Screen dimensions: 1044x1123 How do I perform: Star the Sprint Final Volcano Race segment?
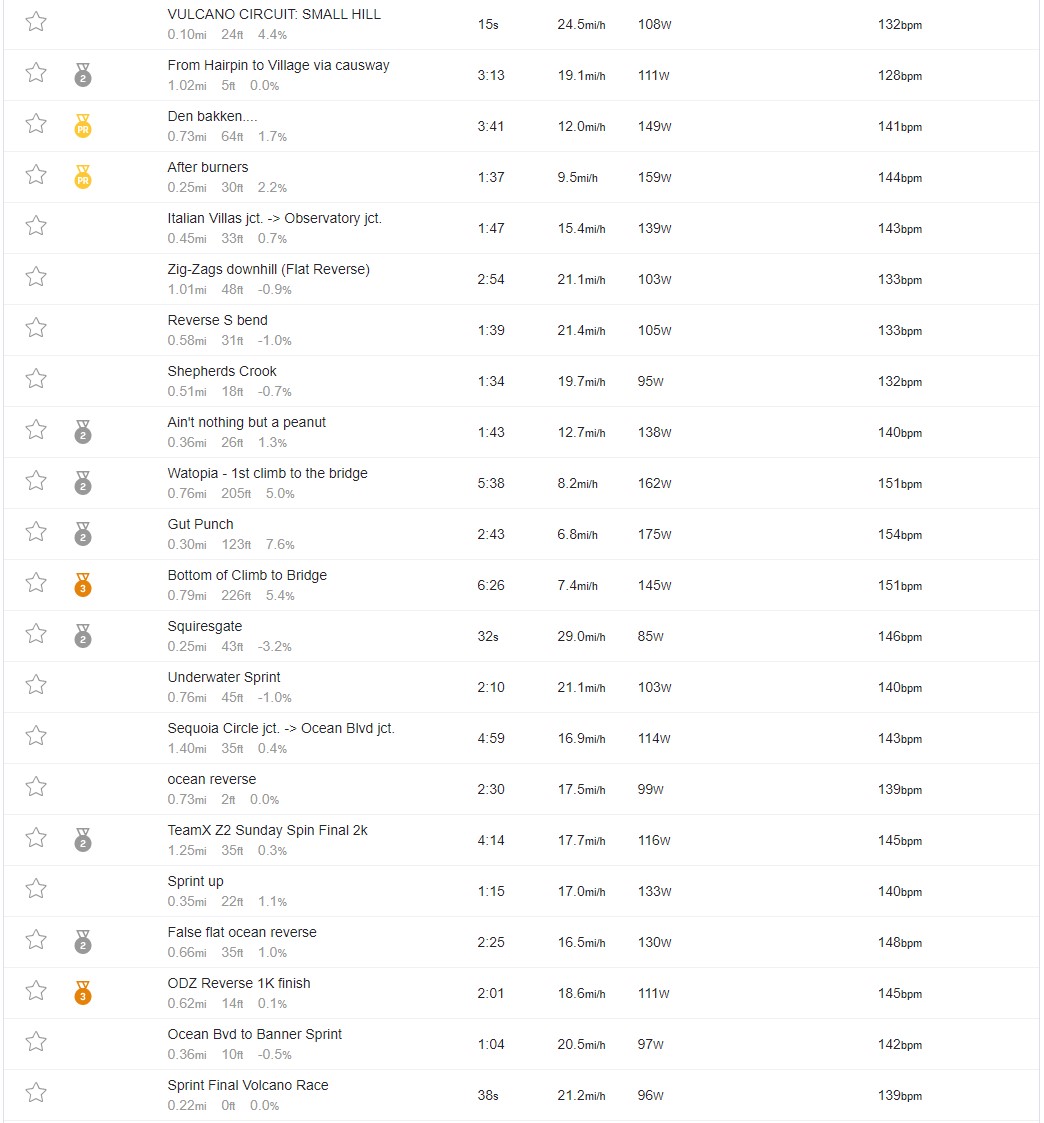pos(36,1093)
